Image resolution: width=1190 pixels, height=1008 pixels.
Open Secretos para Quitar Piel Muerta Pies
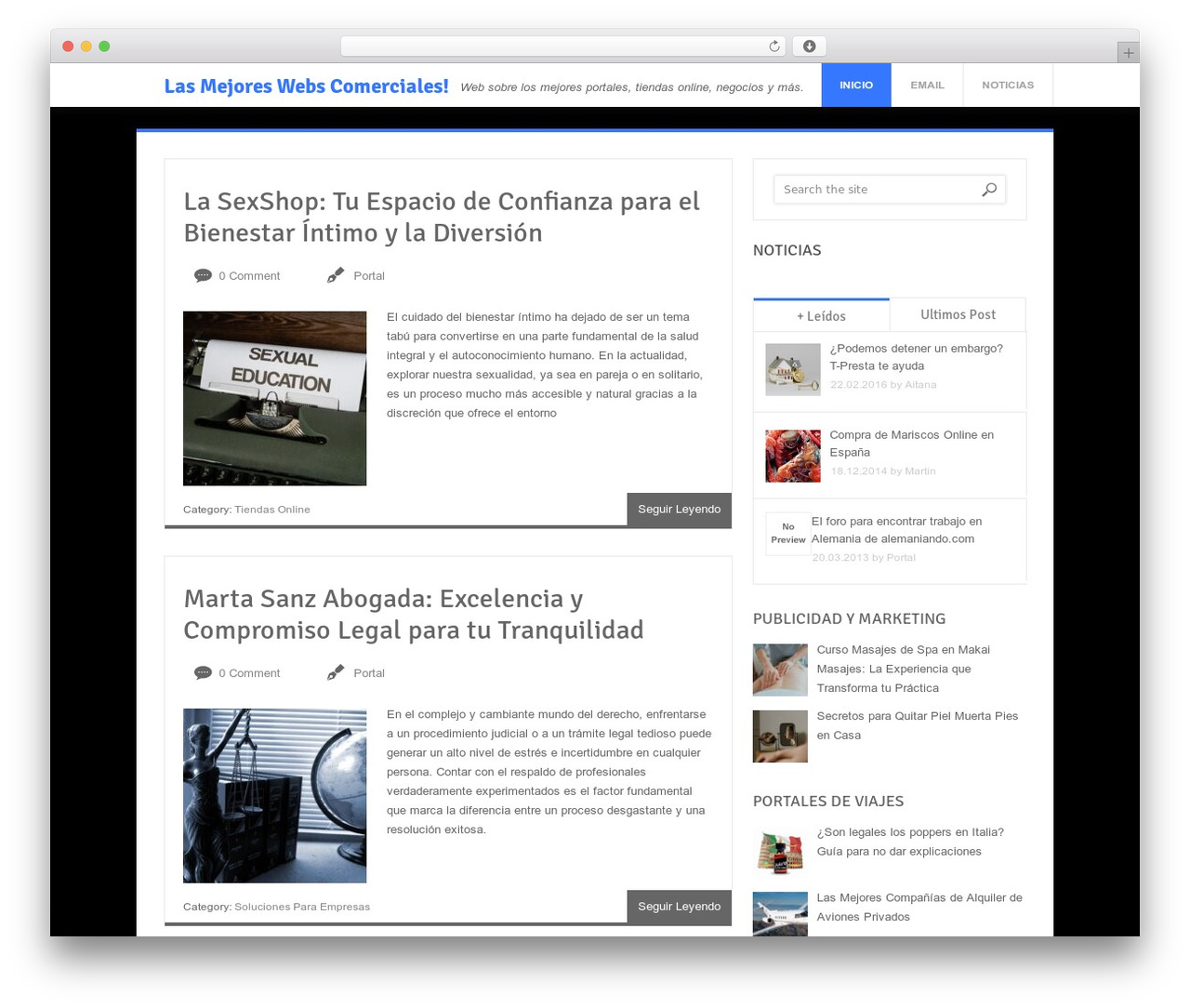918,725
